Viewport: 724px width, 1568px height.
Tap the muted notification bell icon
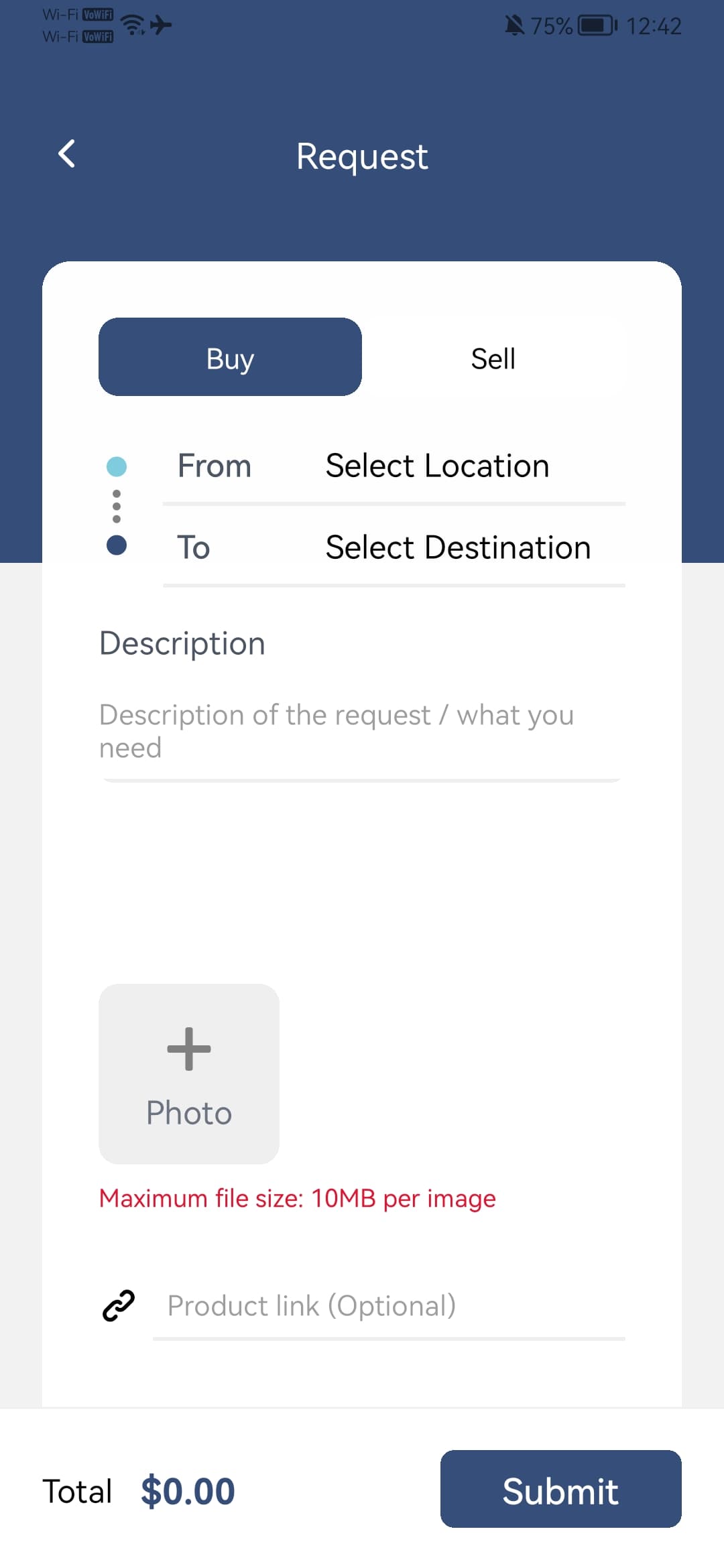[x=514, y=25]
